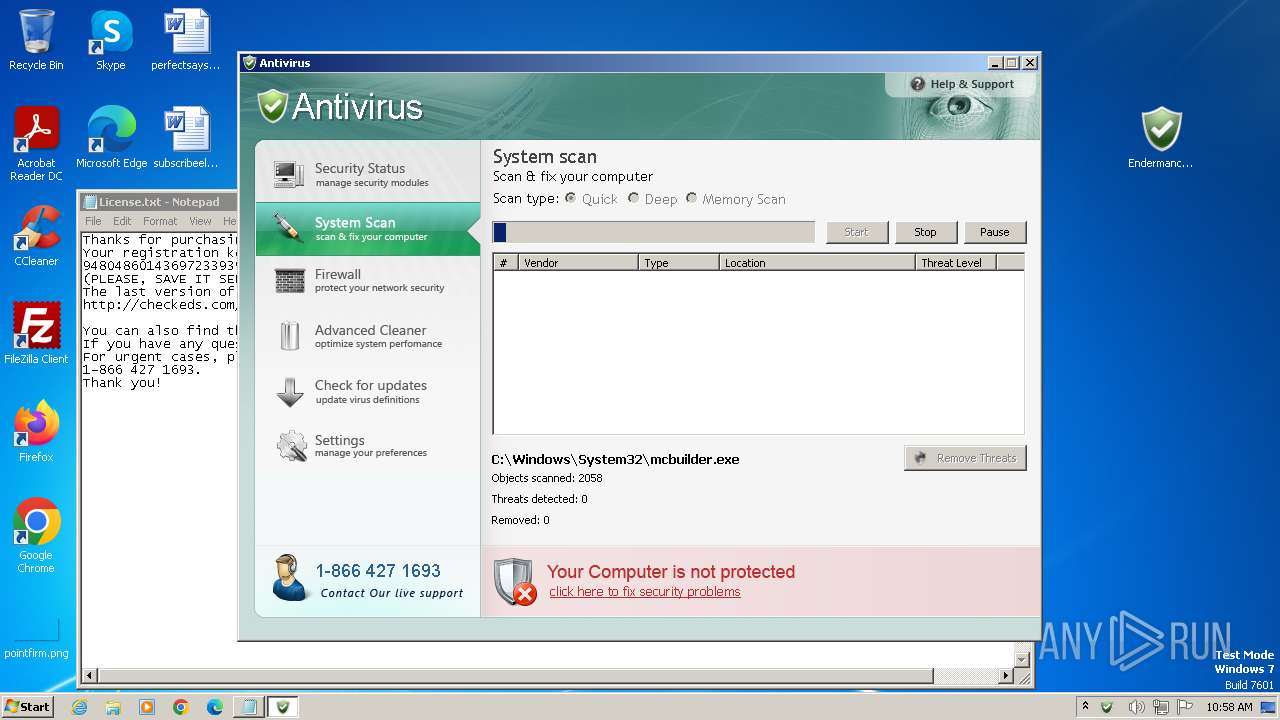Screen dimensions: 1280x720
Task: Open Microsoft Edge desktop shortcut
Action: click(x=111, y=138)
